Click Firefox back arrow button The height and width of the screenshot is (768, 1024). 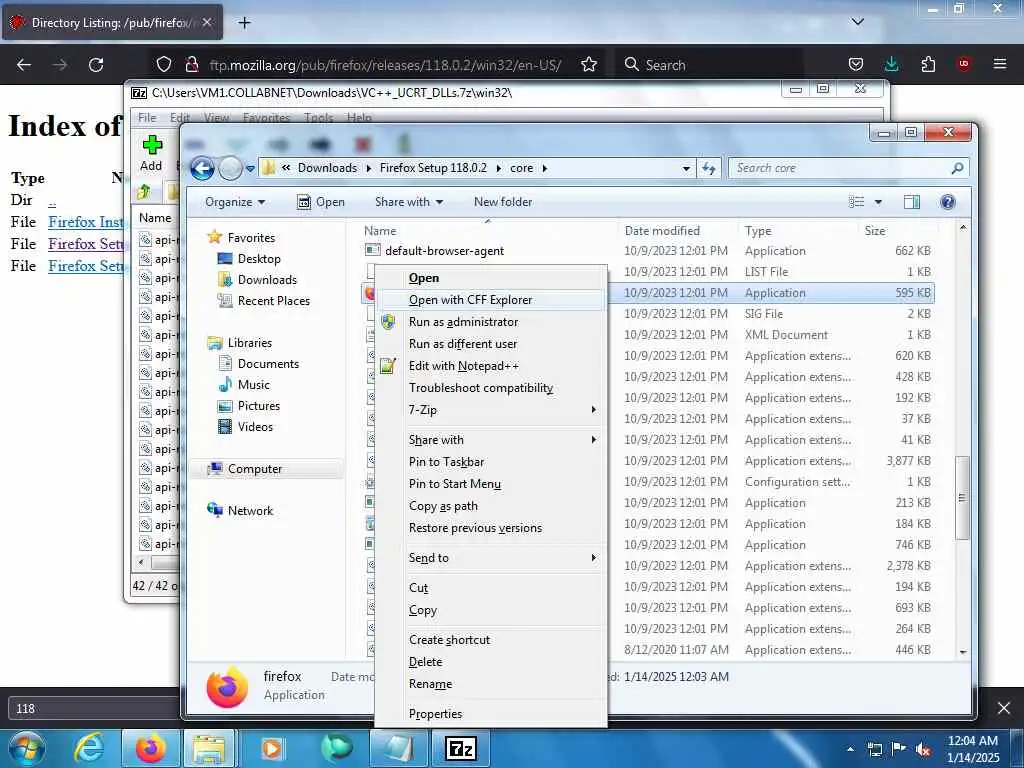coord(24,65)
